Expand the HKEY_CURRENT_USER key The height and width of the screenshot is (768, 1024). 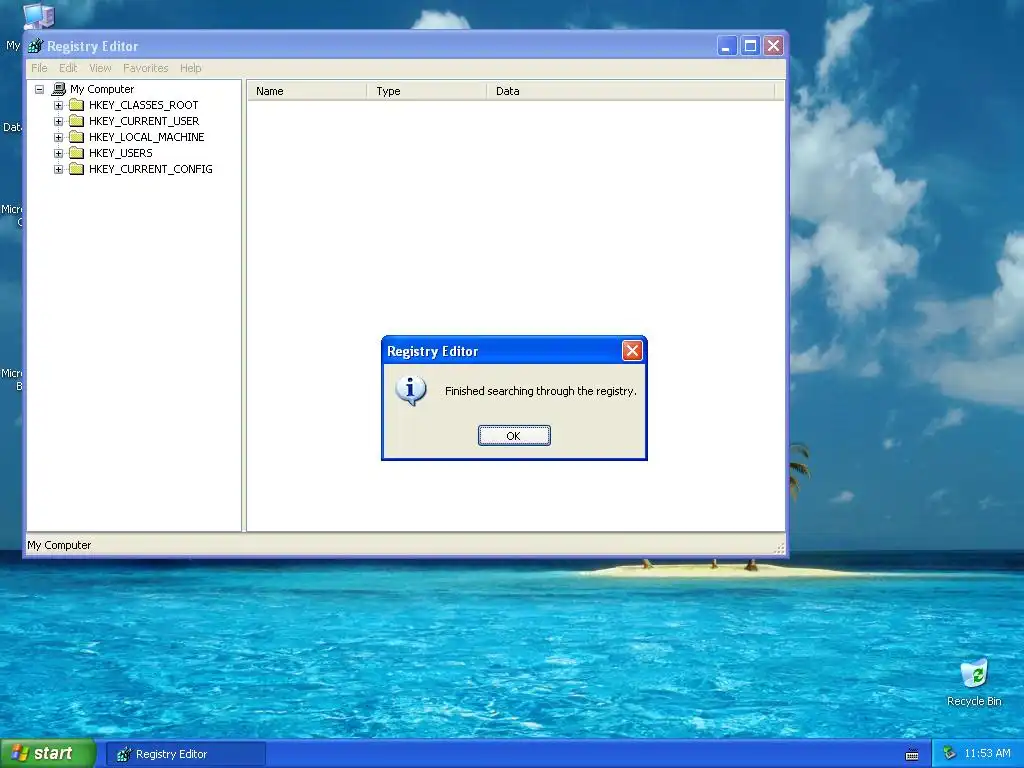click(x=58, y=121)
